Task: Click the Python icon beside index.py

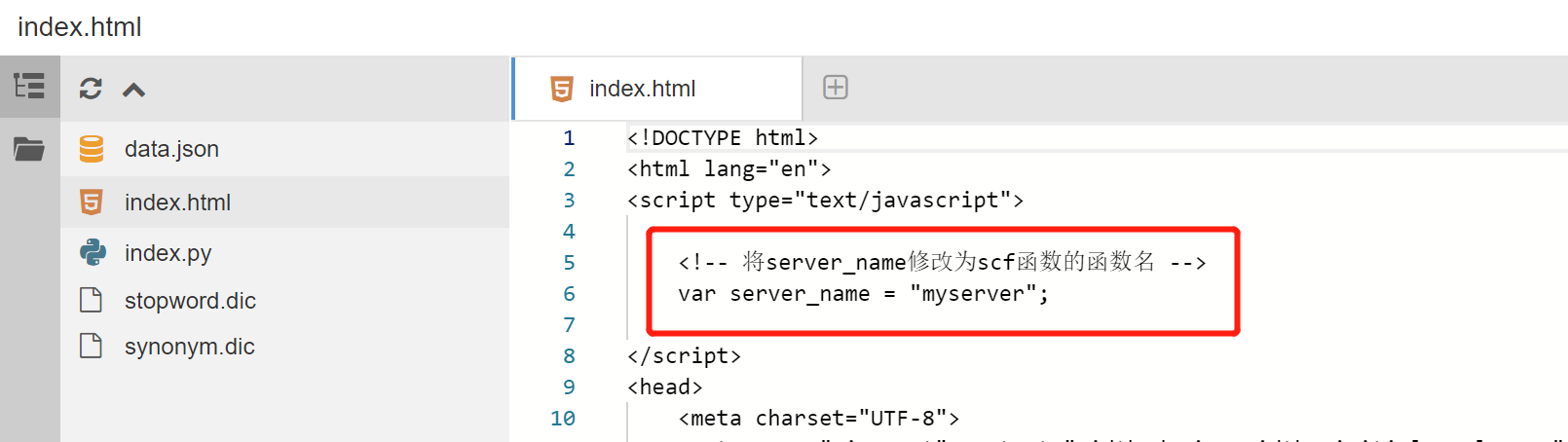Action: point(93,253)
